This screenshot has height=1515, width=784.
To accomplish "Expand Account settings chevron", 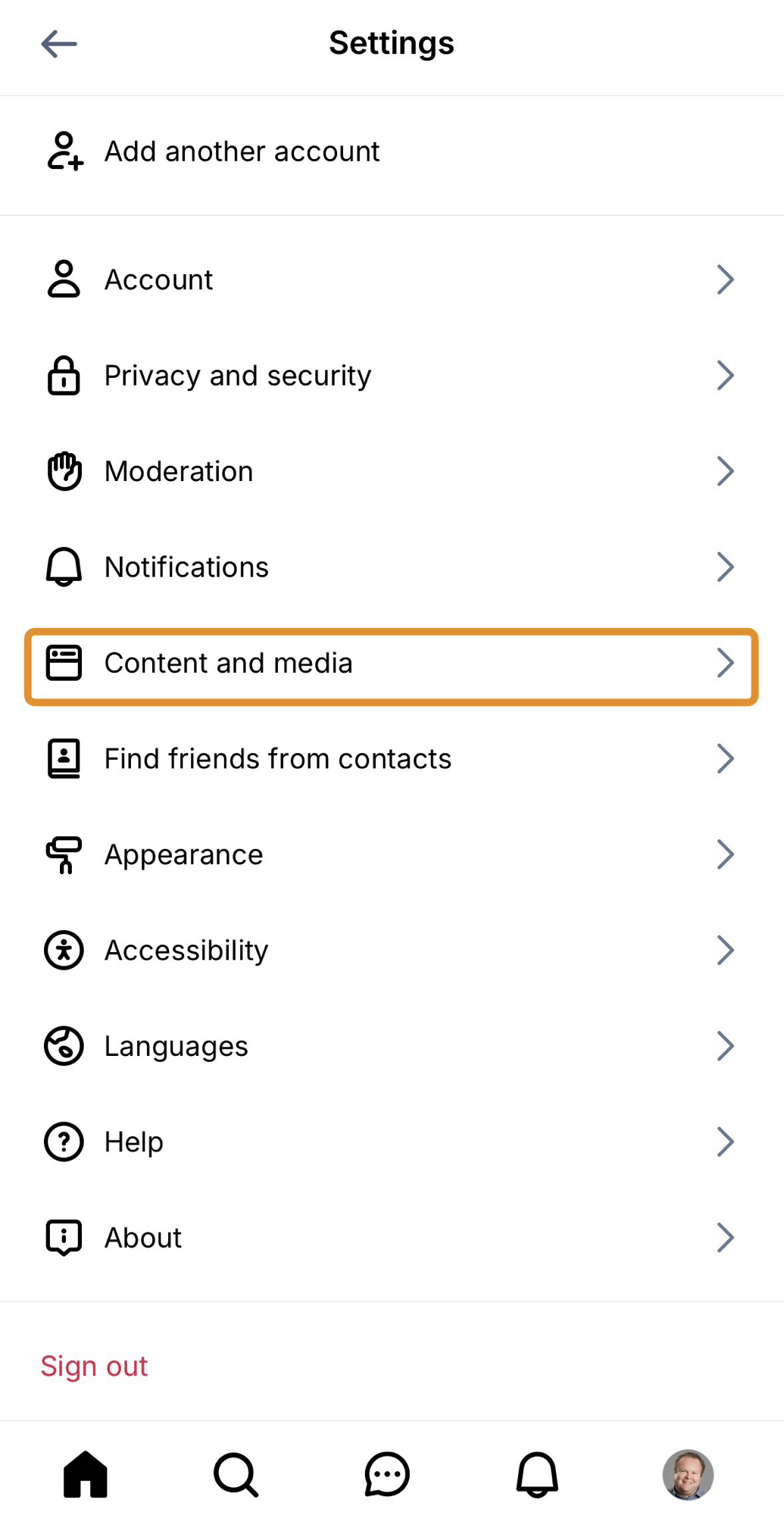I will point(725,280).
